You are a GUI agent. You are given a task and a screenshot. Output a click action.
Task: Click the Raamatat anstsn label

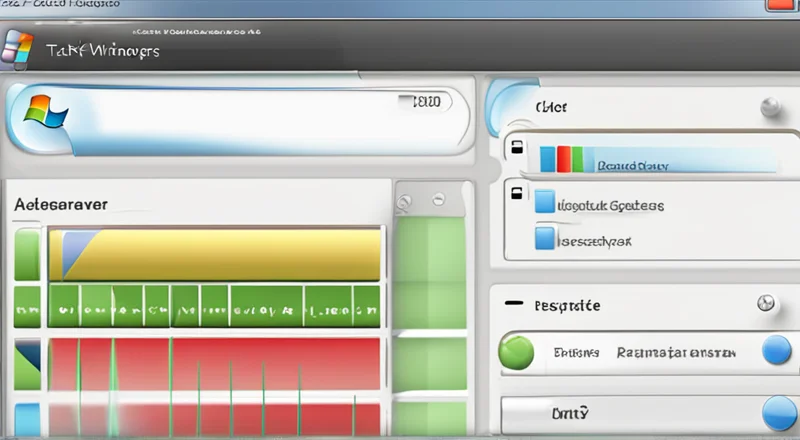(676, 352)
